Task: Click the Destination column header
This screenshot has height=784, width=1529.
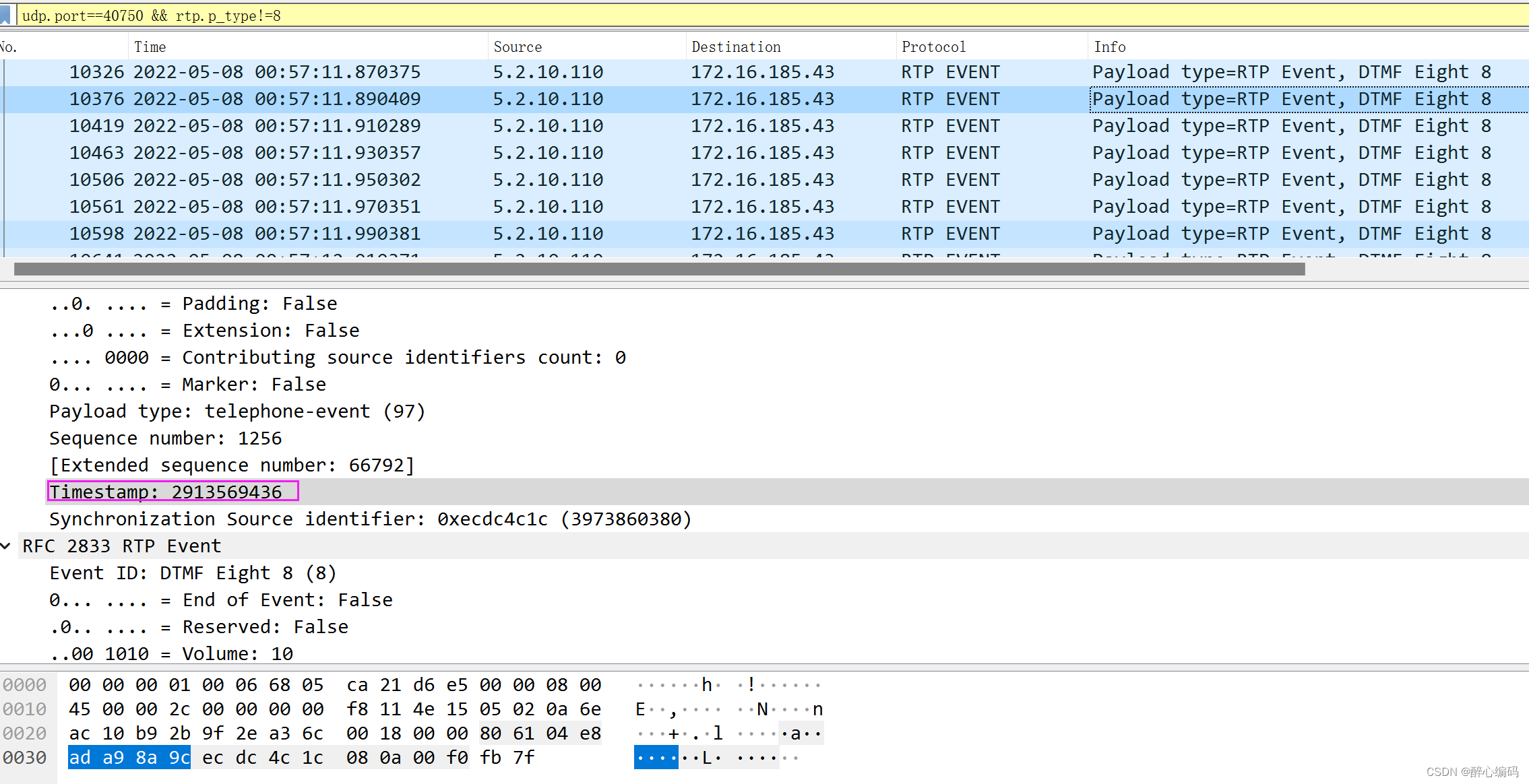Action: (x=736, y=46)
